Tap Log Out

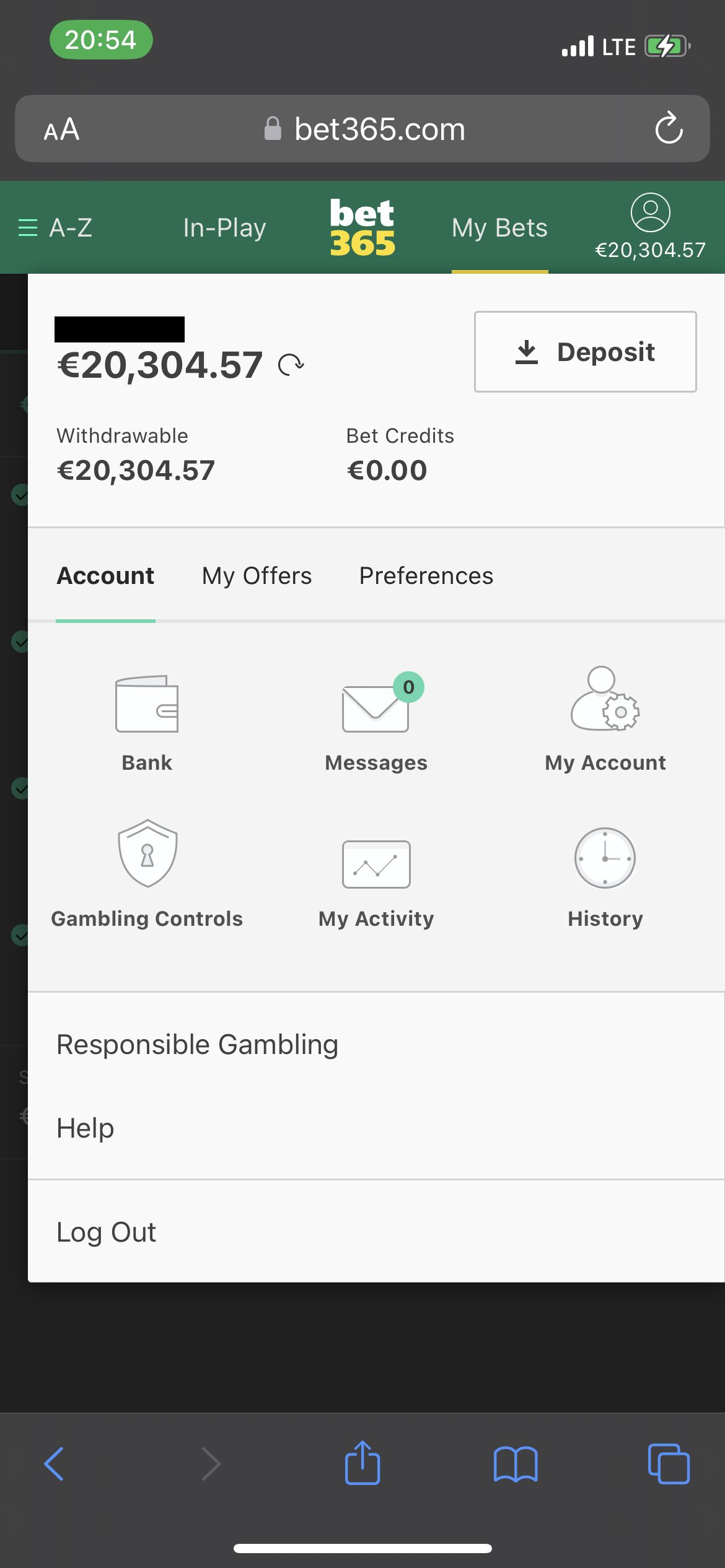[107, 1232]
